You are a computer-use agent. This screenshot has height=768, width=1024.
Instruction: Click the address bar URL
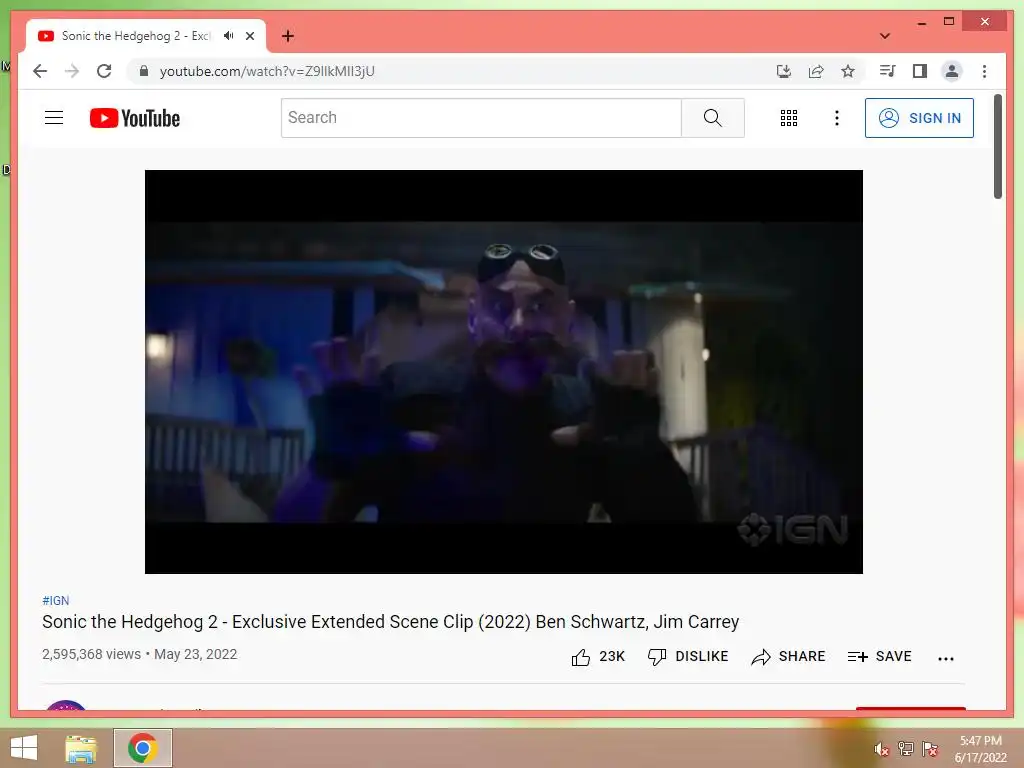[x=267, y=71]
